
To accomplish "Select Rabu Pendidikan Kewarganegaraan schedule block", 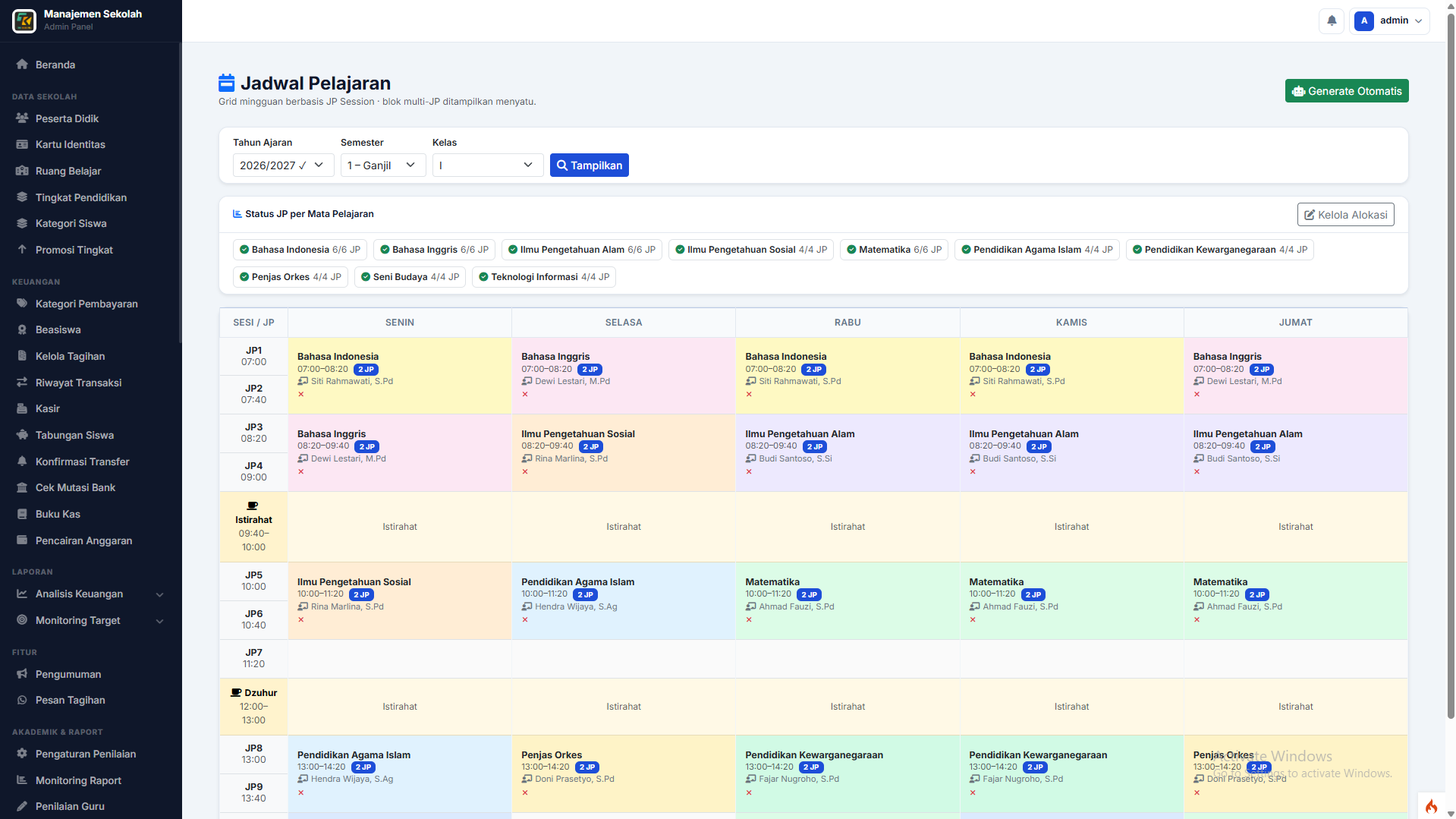I will pyautogui.click(x=847, y=773).
